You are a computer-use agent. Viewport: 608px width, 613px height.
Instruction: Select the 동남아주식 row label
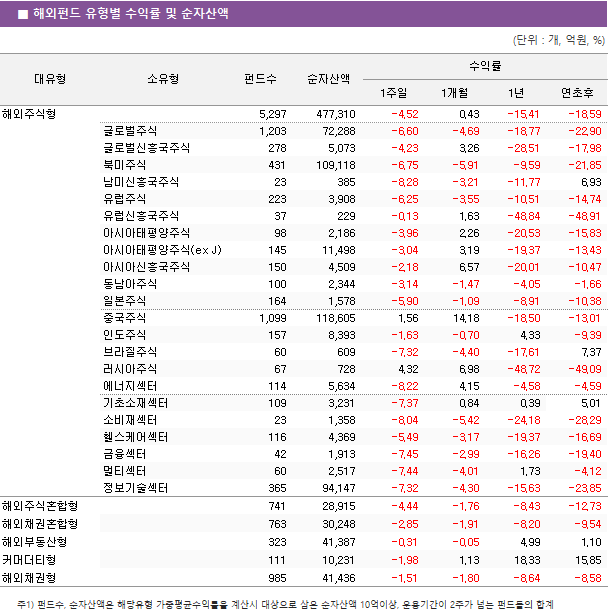coord(130,284)
